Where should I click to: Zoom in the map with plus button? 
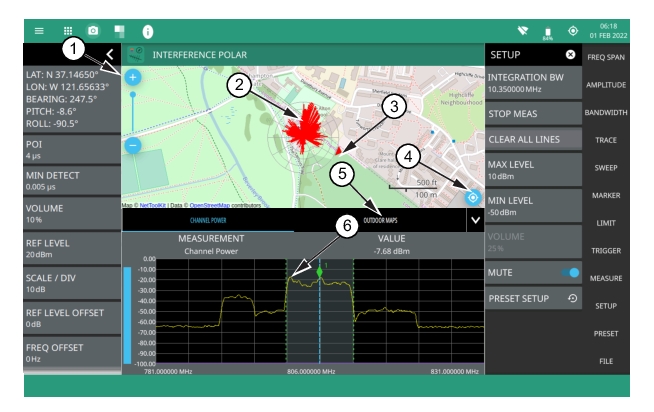(x=134, y=77)
